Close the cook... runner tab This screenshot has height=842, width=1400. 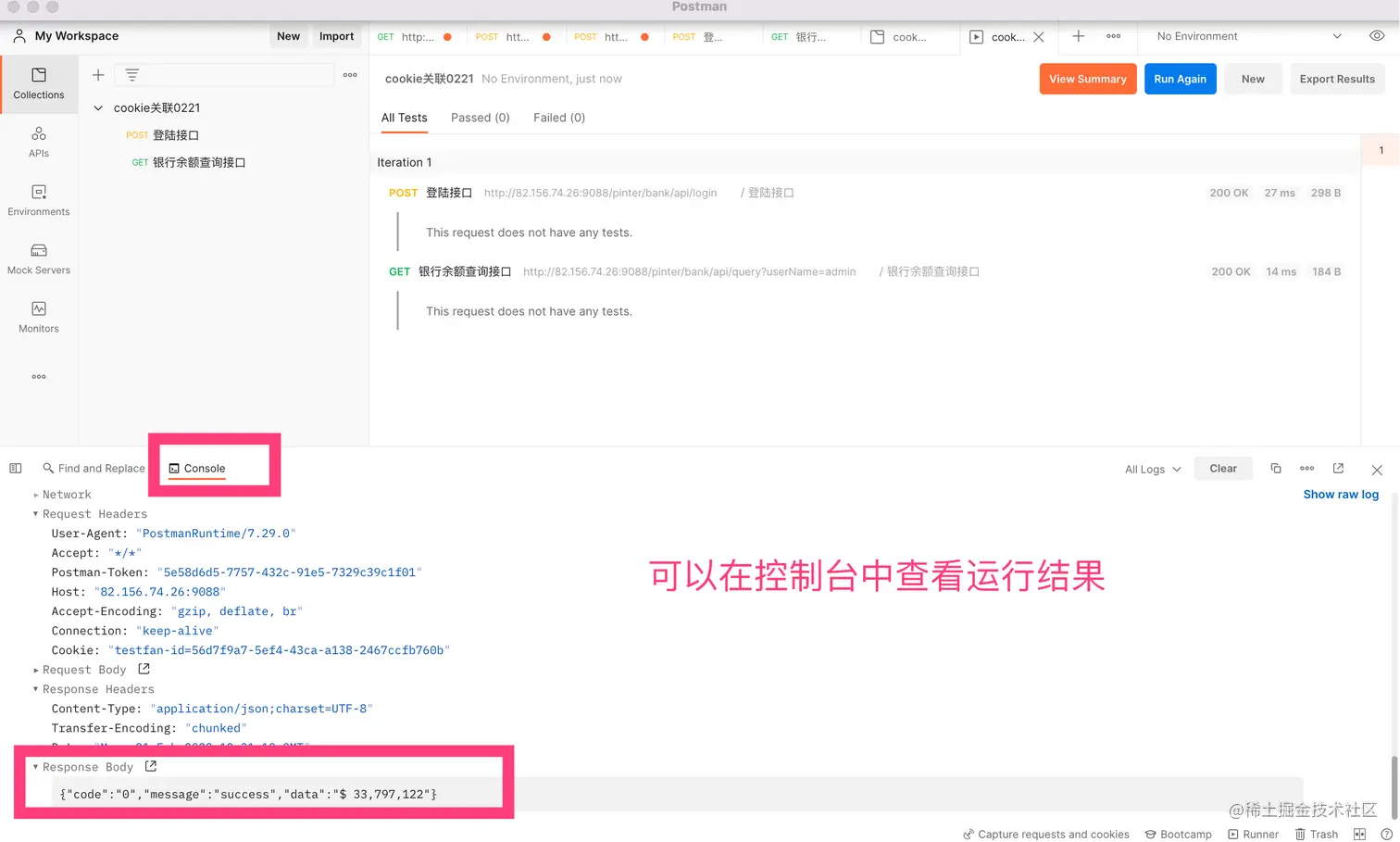coord(1039,37)
